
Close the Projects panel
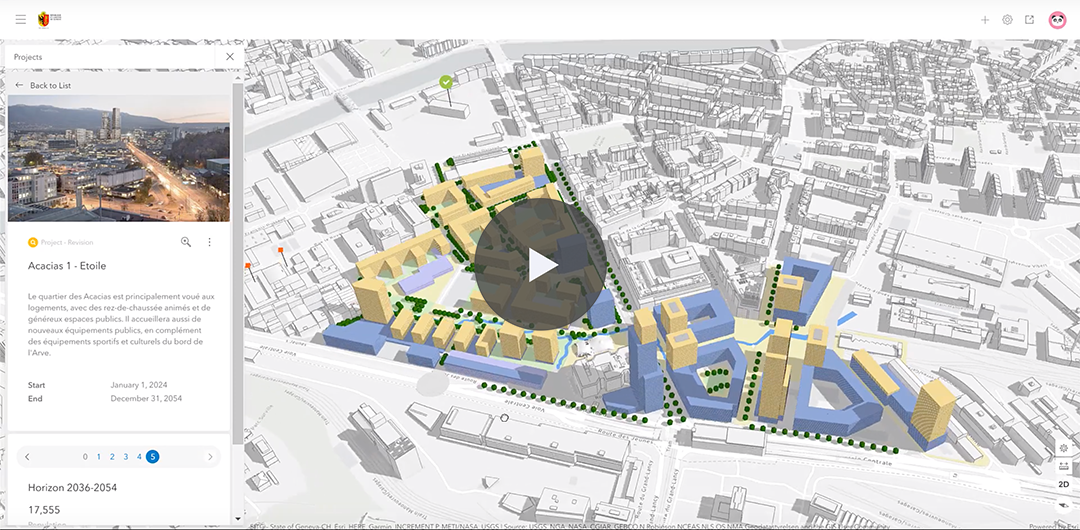[230, 57]
